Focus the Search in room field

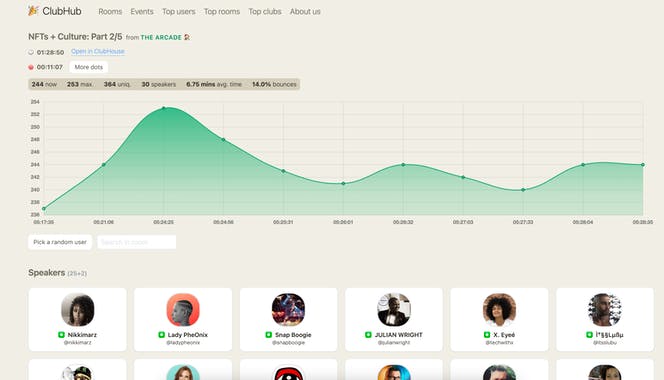pyautogui.click(x=136, y=242)
